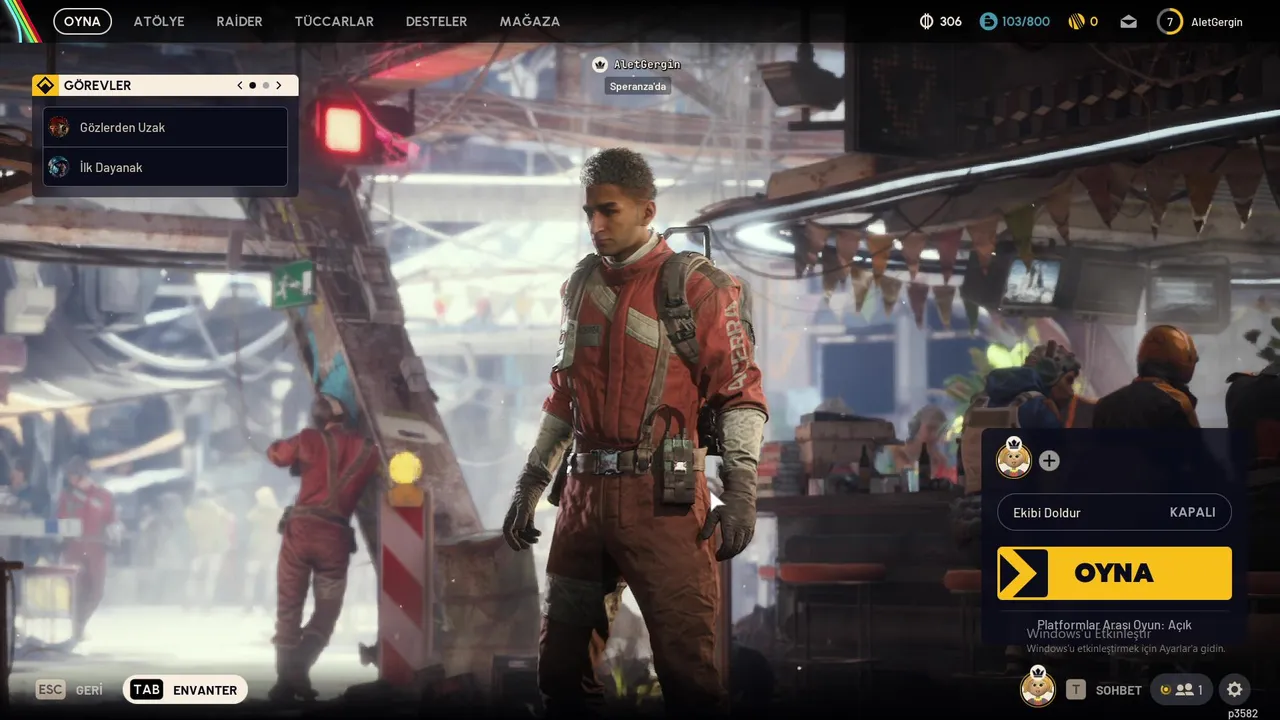Click the bottom-bar player avatar icon

click(1038, 688)
